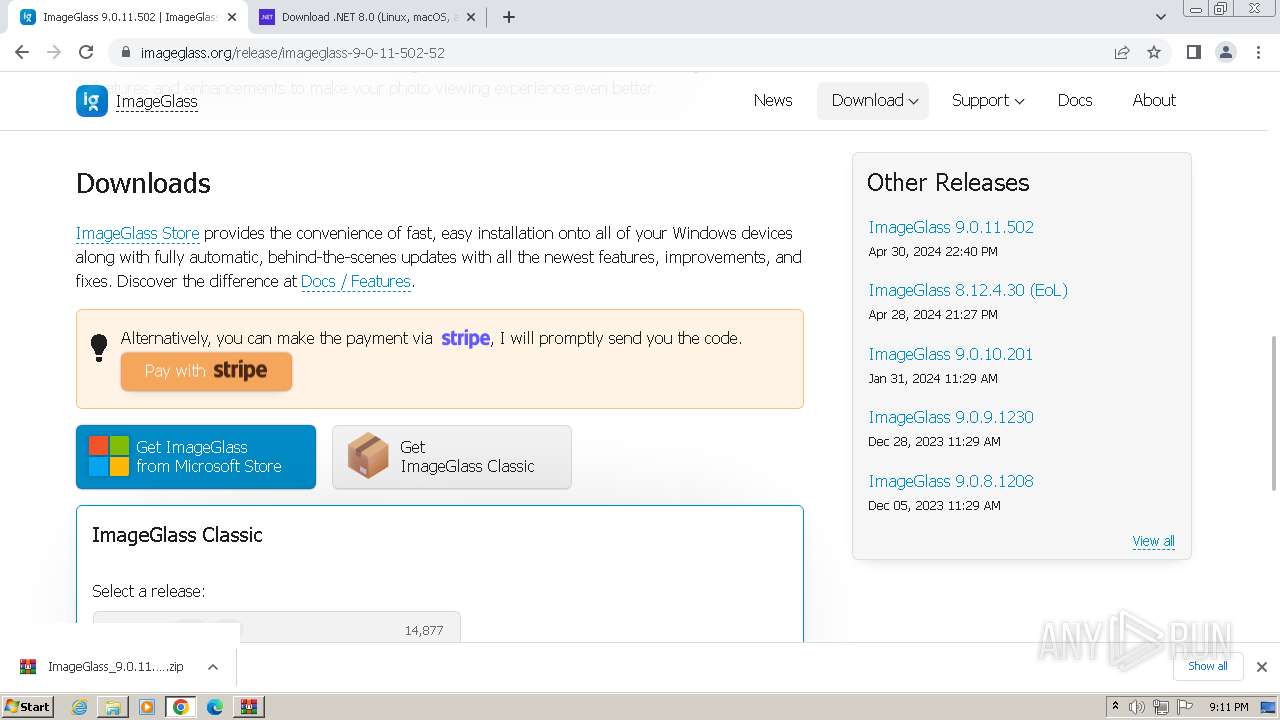Follow the ImageGlass Store link
Image resolution: width=1280 pixels, height=720 pixels.
point(138,233)
